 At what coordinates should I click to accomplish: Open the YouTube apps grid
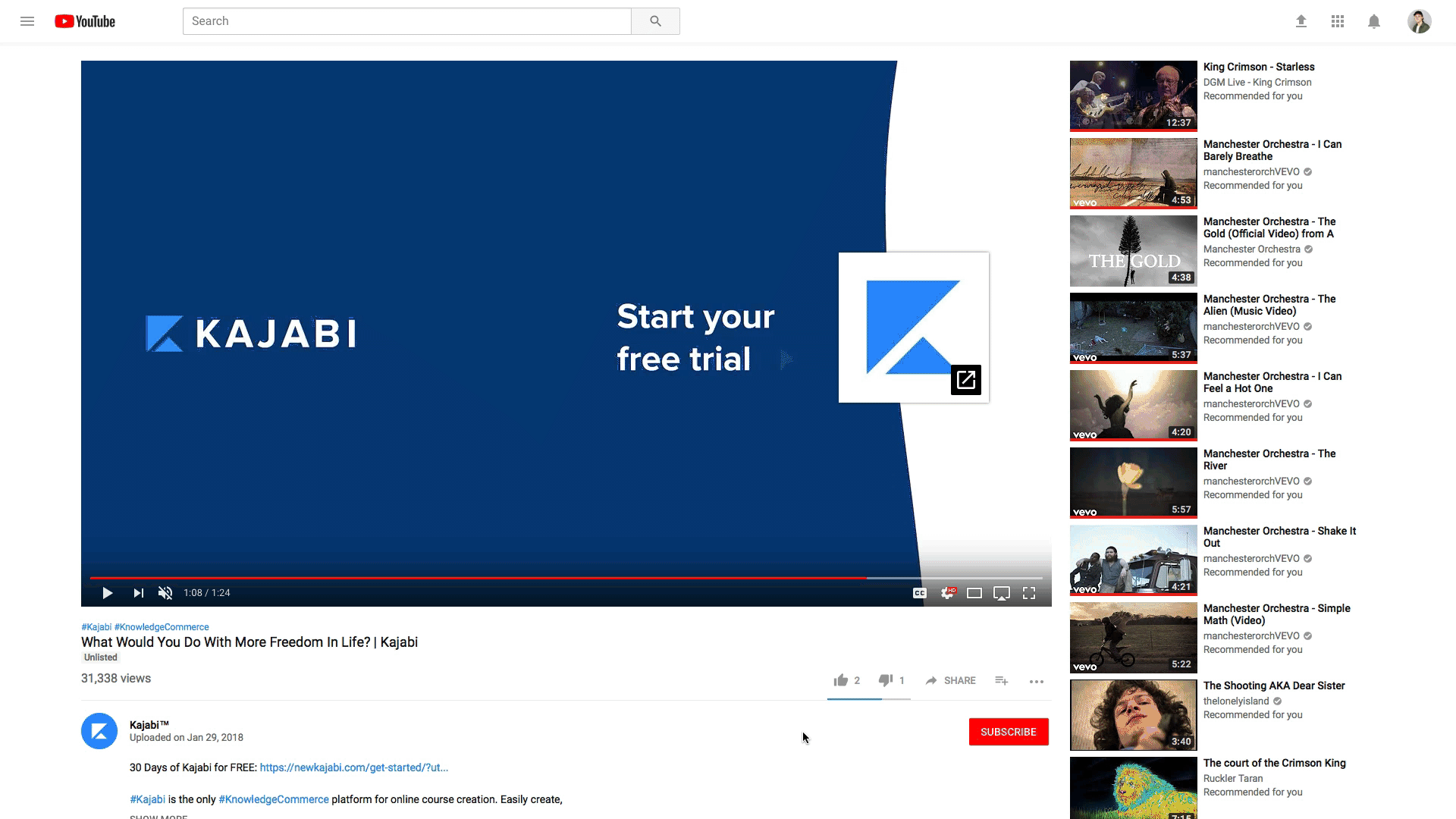point(1338,21)
